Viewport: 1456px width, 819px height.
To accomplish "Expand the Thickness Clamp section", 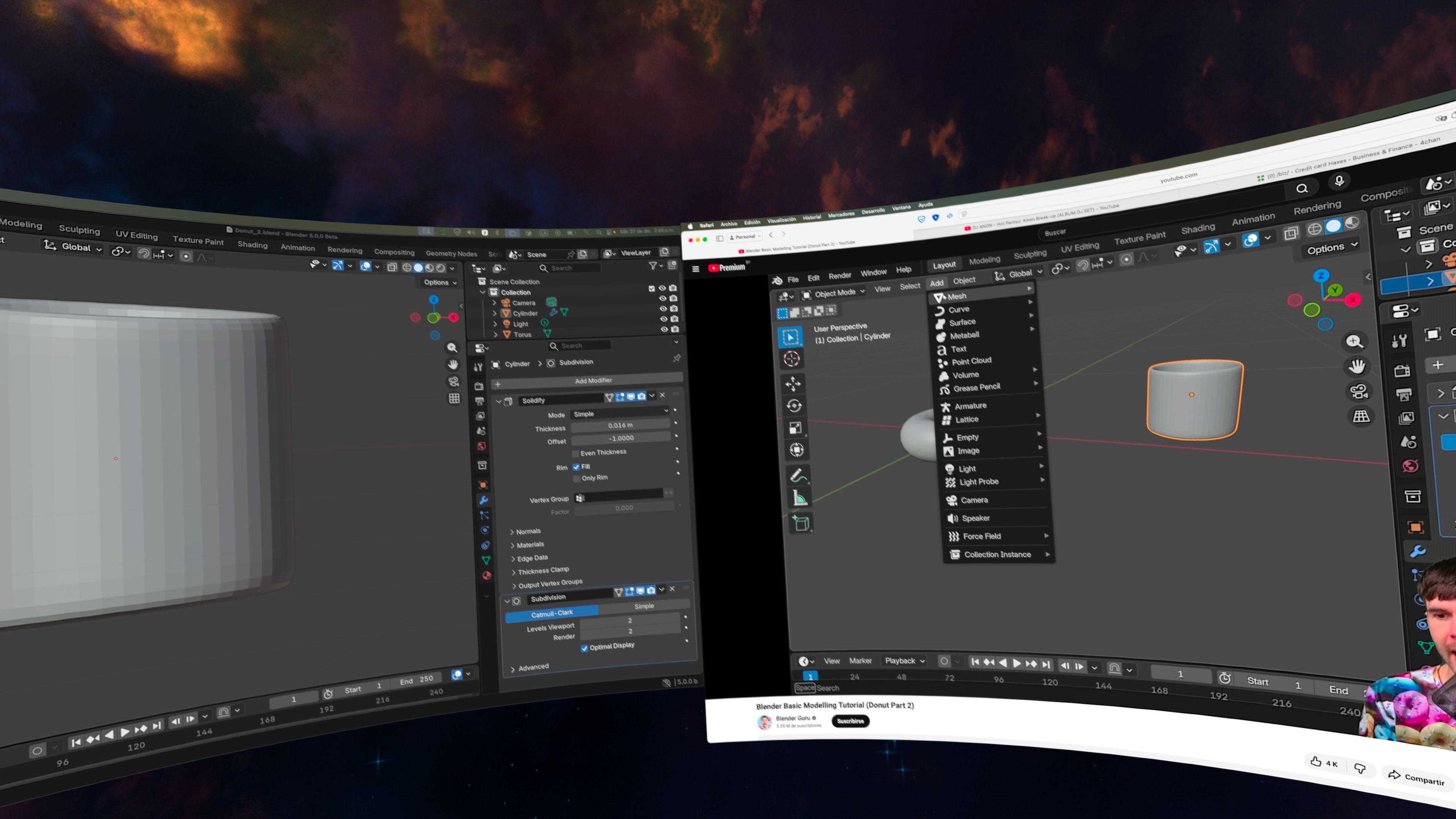I will coord(543,570).
